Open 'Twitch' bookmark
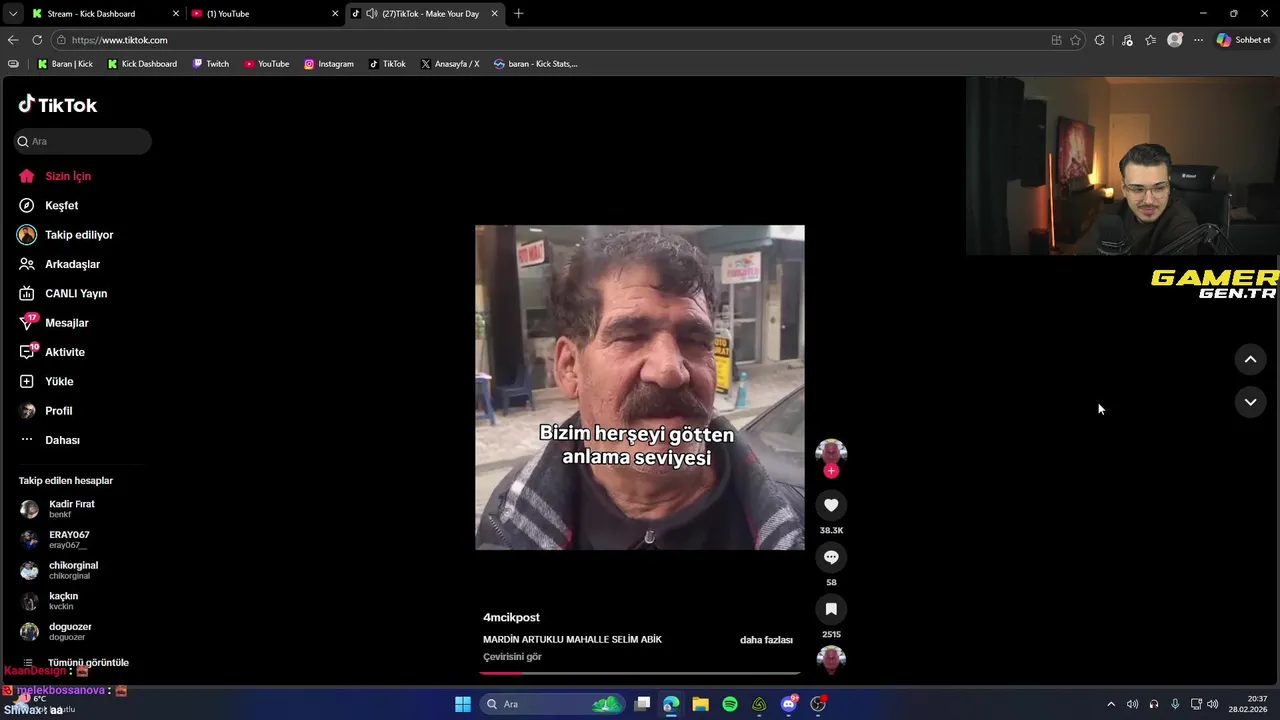Image resolution: width=1280 pixels, height=720 pixels. (x=211, y=64)
